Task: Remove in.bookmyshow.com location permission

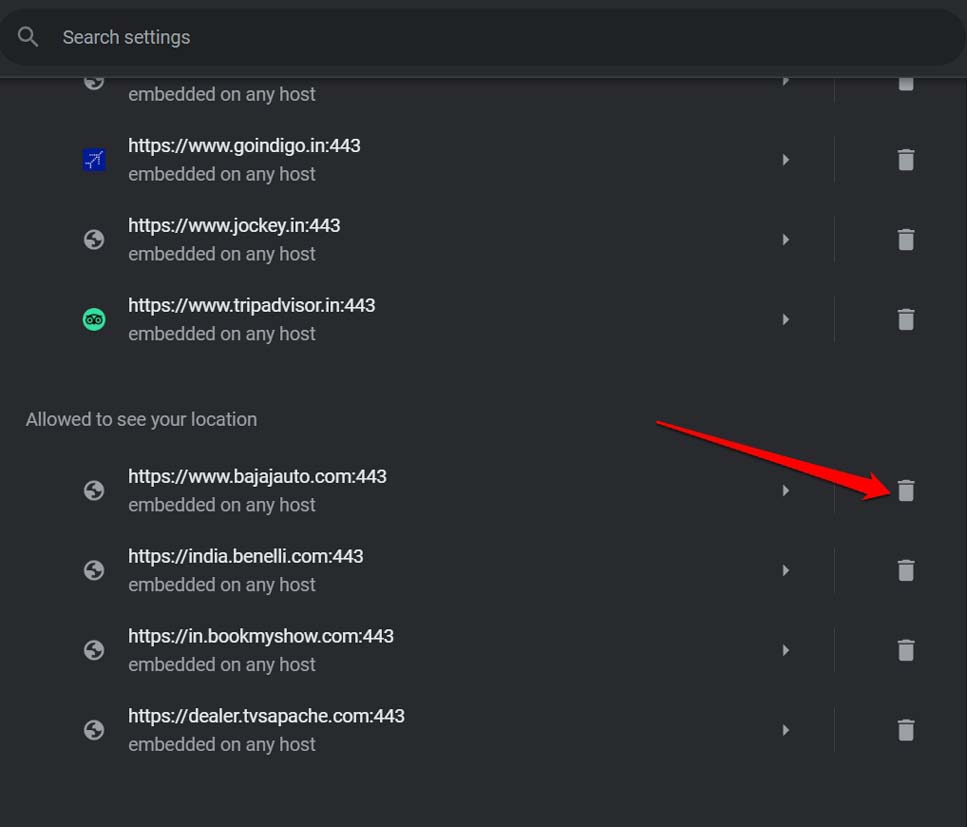Action: coord(905,650)
